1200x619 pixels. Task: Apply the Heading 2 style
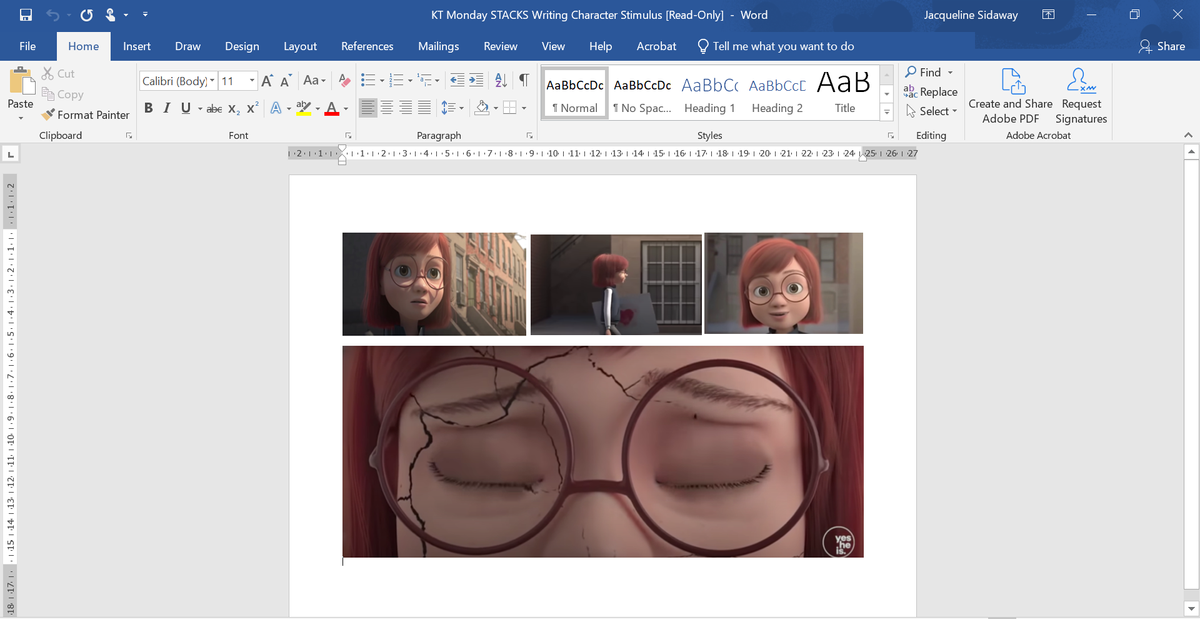[x=777, y=94]
